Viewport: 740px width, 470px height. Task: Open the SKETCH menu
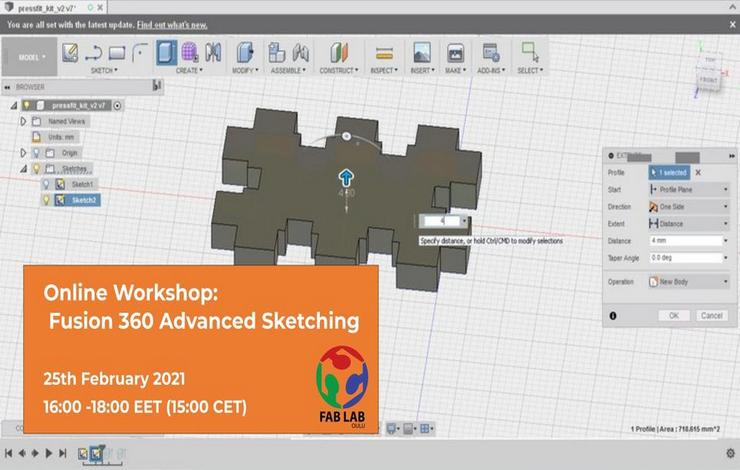click(x=104, y=70)
